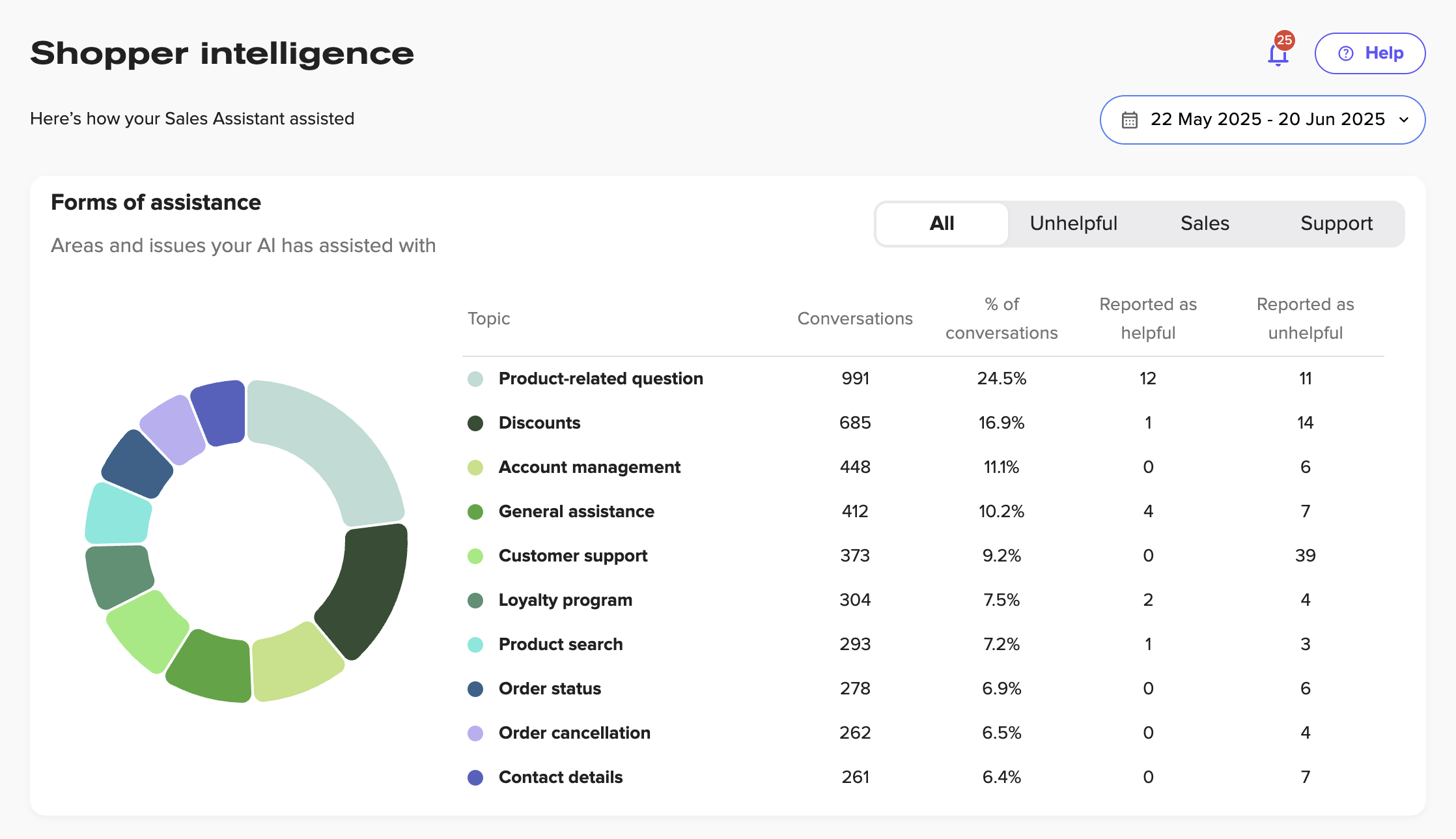The height and width of the screenshot is (839, 1456).
Task: Switch to the Support tab
Action: click(1336, 223)
